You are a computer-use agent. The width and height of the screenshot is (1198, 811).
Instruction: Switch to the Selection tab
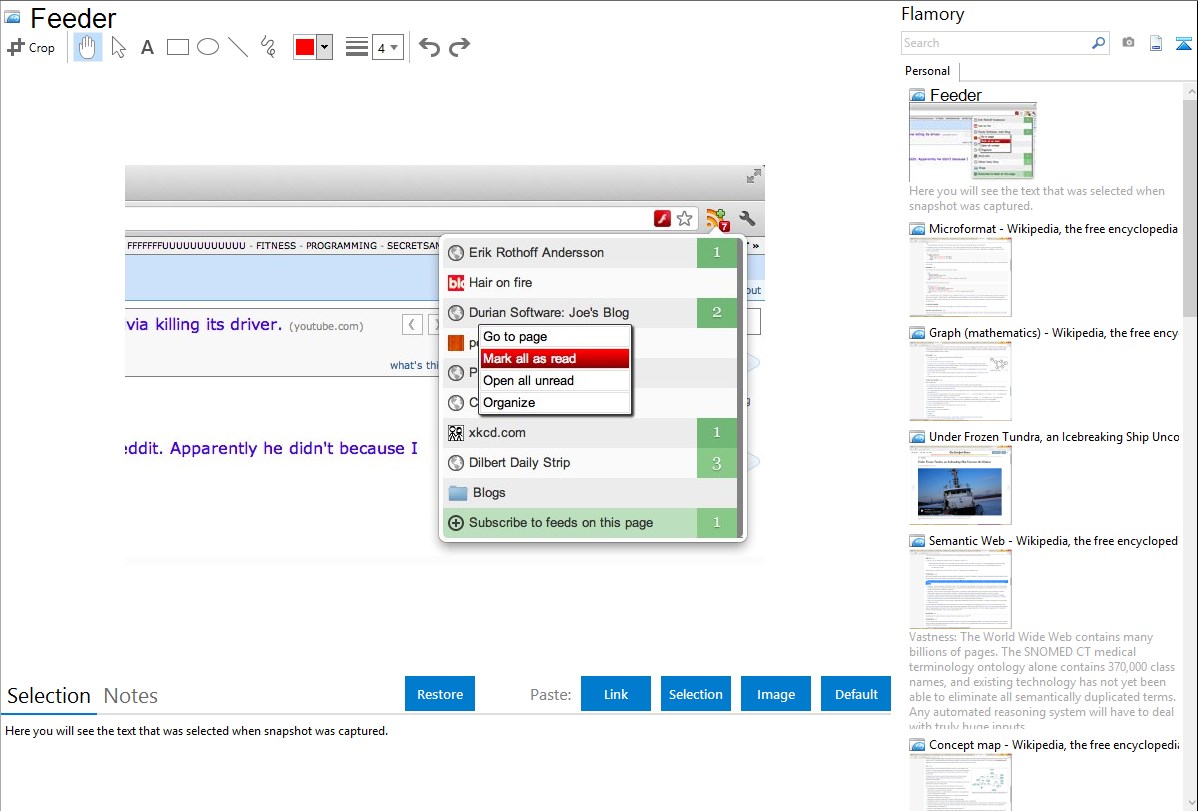click(49, 696)
